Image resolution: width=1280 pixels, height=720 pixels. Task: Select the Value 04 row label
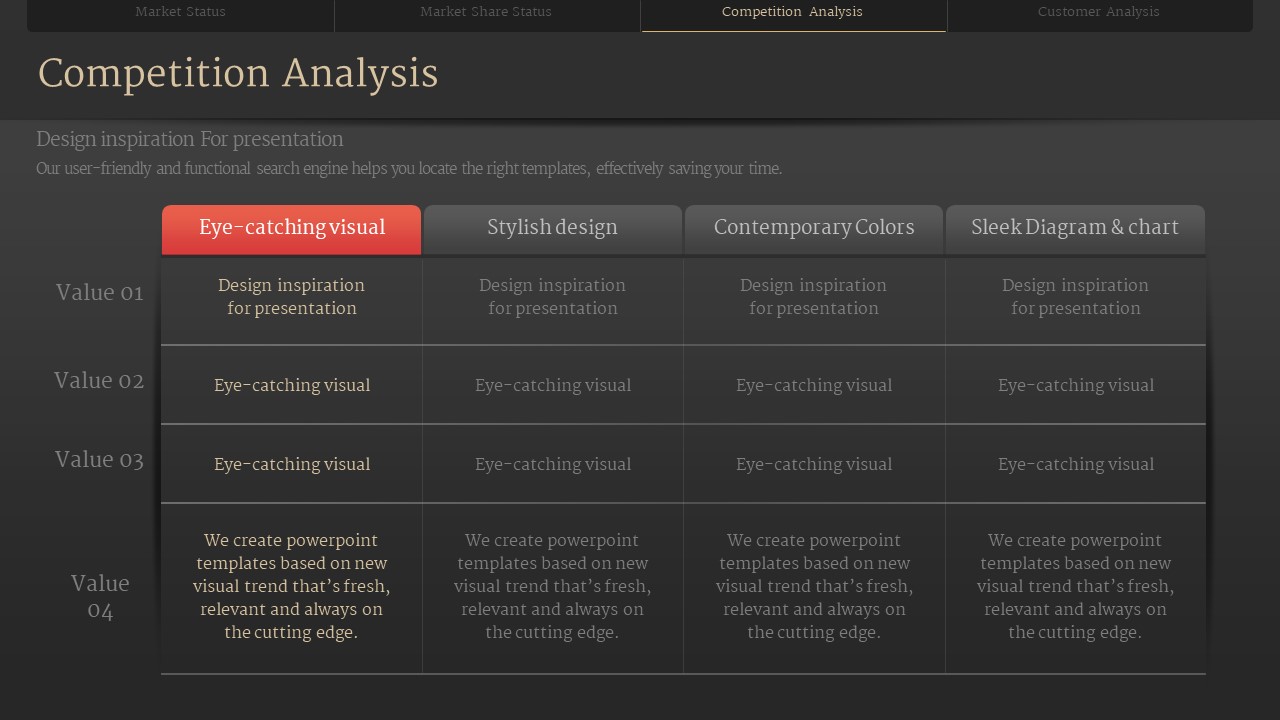pyautogui.click(x=100, y=596)
